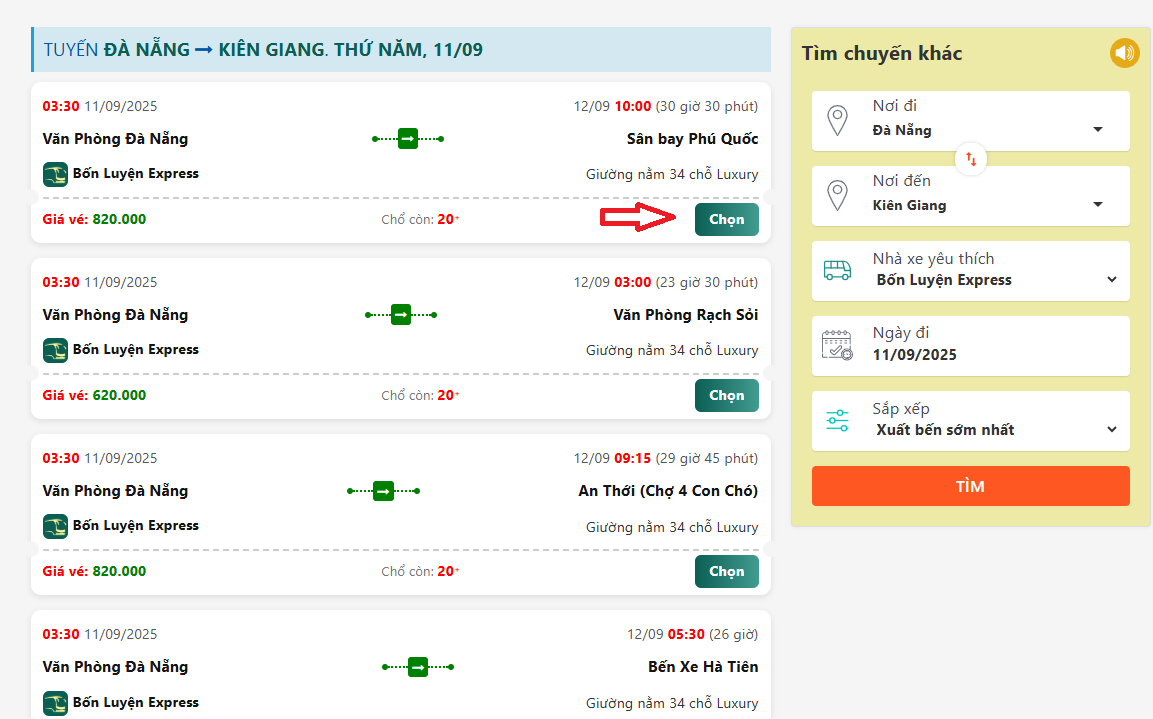Click the Bến Xe Hà Tiên destination
The width and height of the screenshot is (1153, 719).
(702, 667)
